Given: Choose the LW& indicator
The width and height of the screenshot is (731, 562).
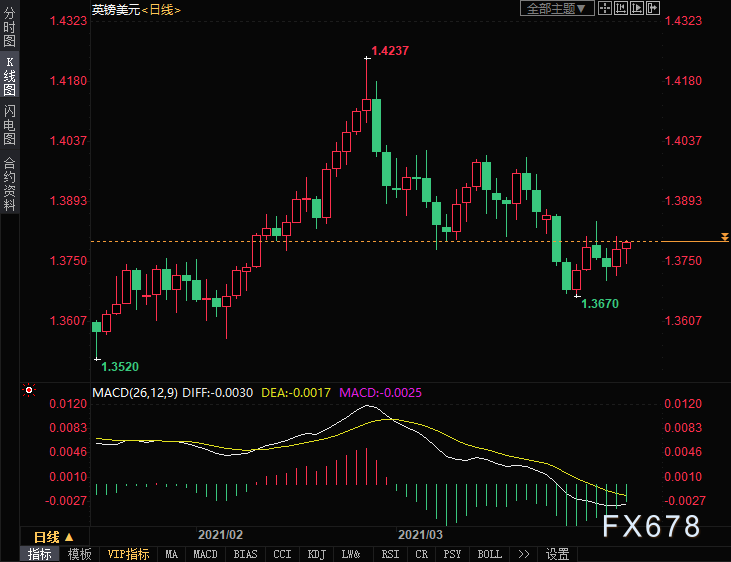Looking at the screenshot, I should [351, 554].
